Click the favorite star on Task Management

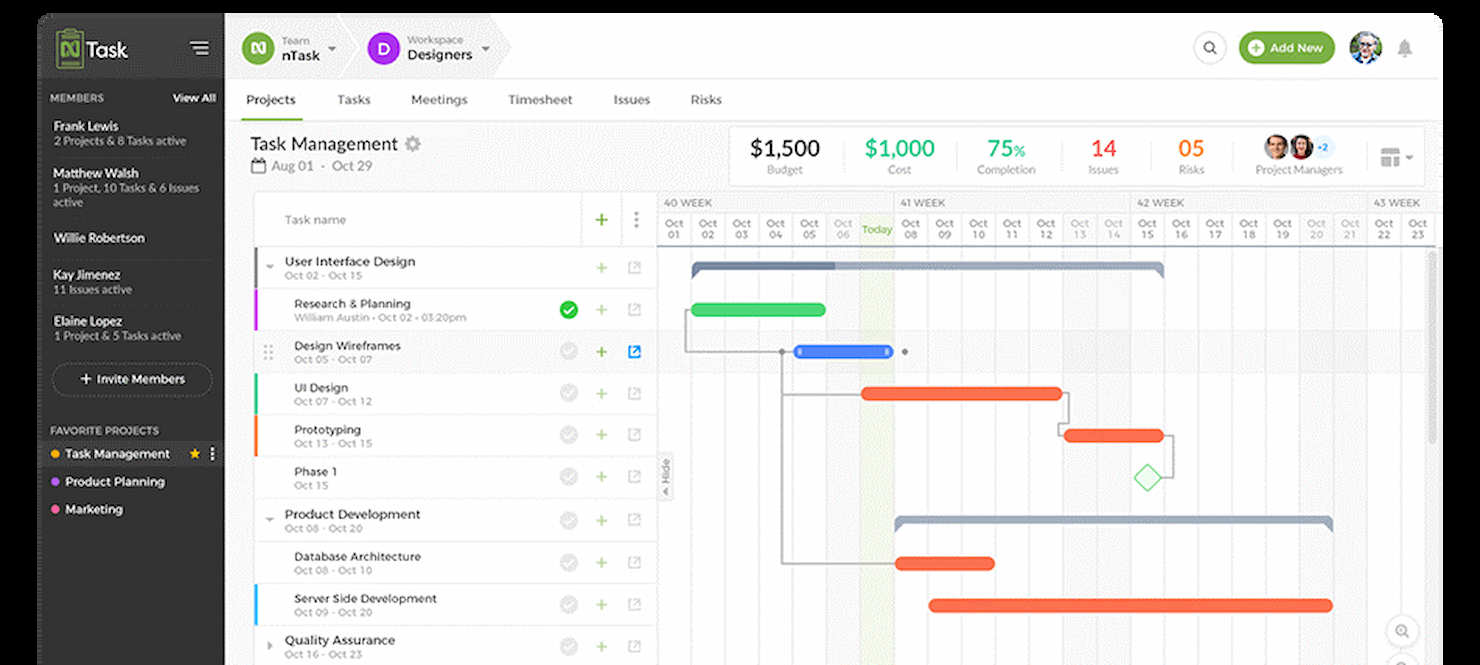pos(194,454)
